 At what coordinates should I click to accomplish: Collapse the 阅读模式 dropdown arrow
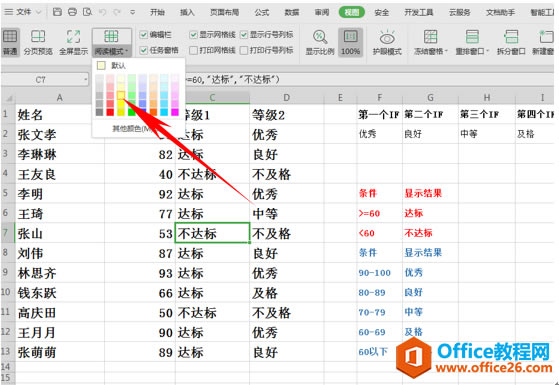pyautogui.click(x=127, y=52)
